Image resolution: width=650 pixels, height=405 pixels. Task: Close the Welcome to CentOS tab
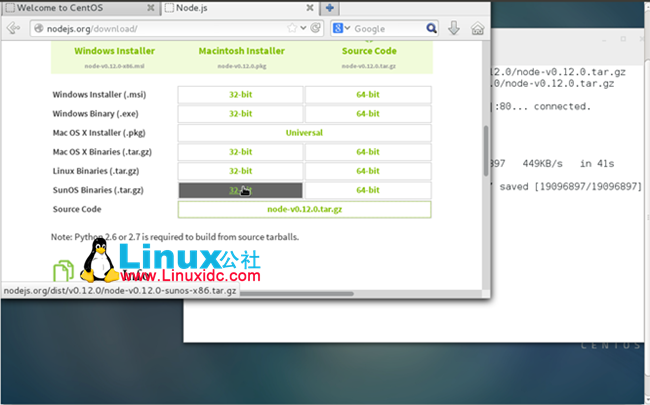pos(151,8)
